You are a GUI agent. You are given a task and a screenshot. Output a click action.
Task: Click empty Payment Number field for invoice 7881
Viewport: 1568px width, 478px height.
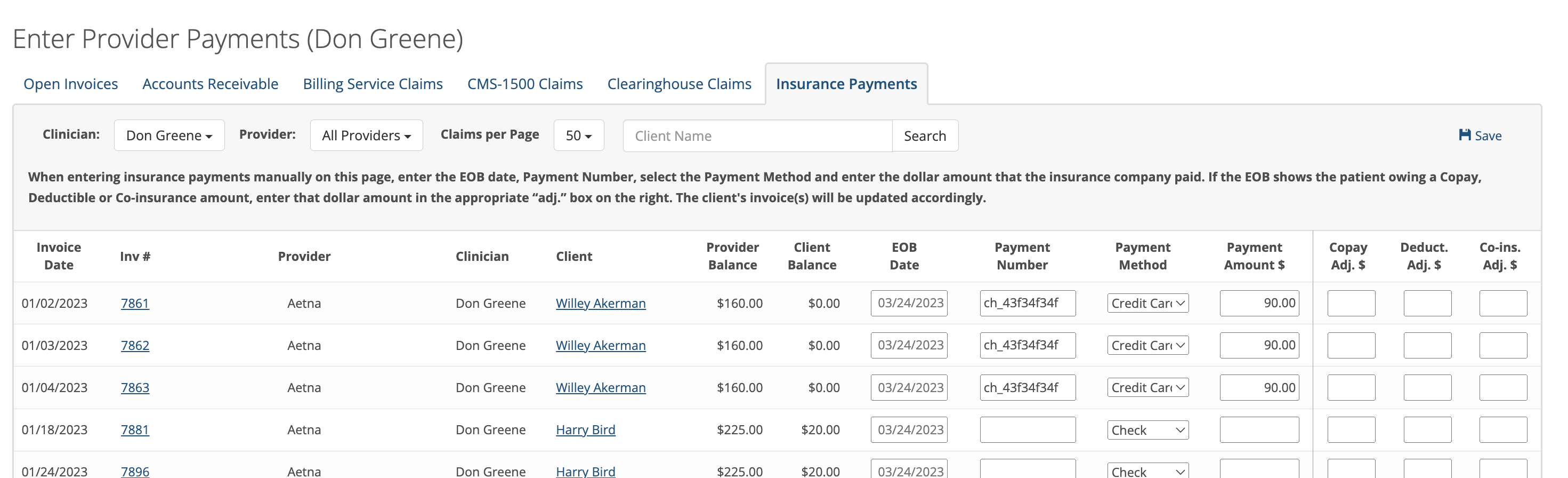click(1028, 430)
